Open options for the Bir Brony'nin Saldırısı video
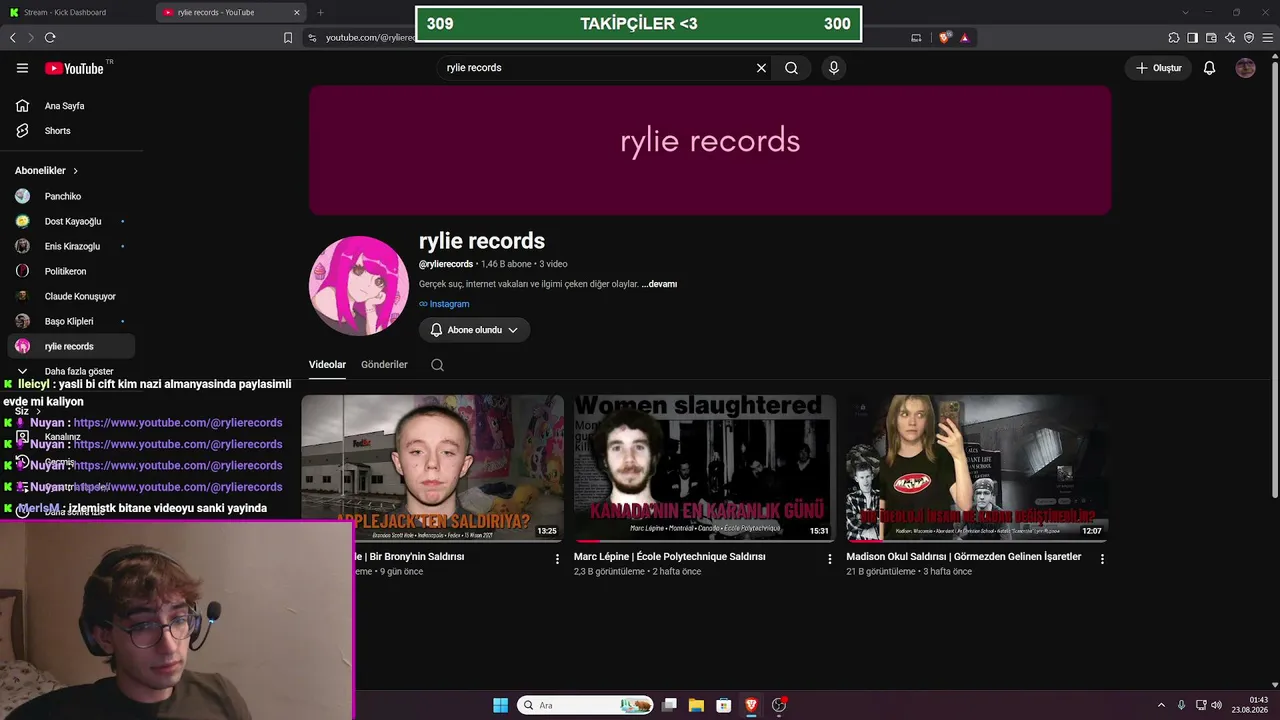Viewport: 1280px width, 720px height. tap(557, 559)
